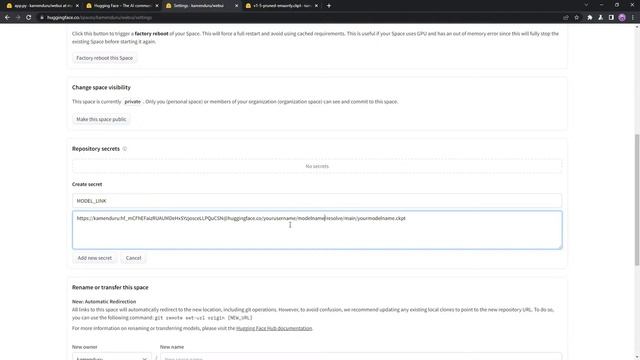Open the browser profile avatar
The image size is (640, 360).
coord(622,18)
